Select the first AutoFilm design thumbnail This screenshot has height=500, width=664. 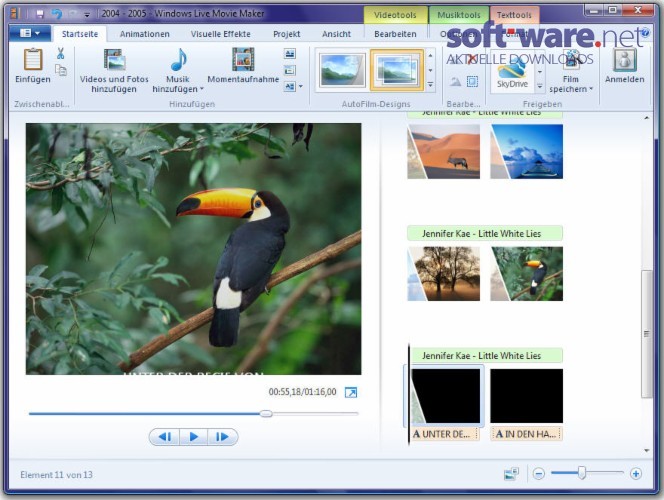click(x=342, y=70)
